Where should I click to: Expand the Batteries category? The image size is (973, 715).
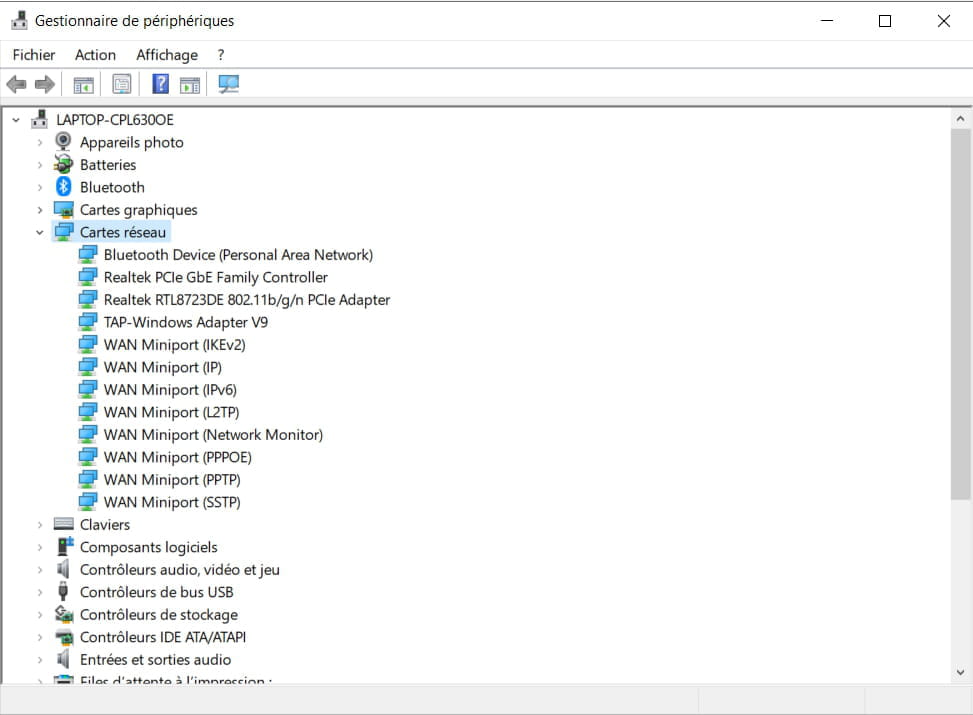[40, 164]
